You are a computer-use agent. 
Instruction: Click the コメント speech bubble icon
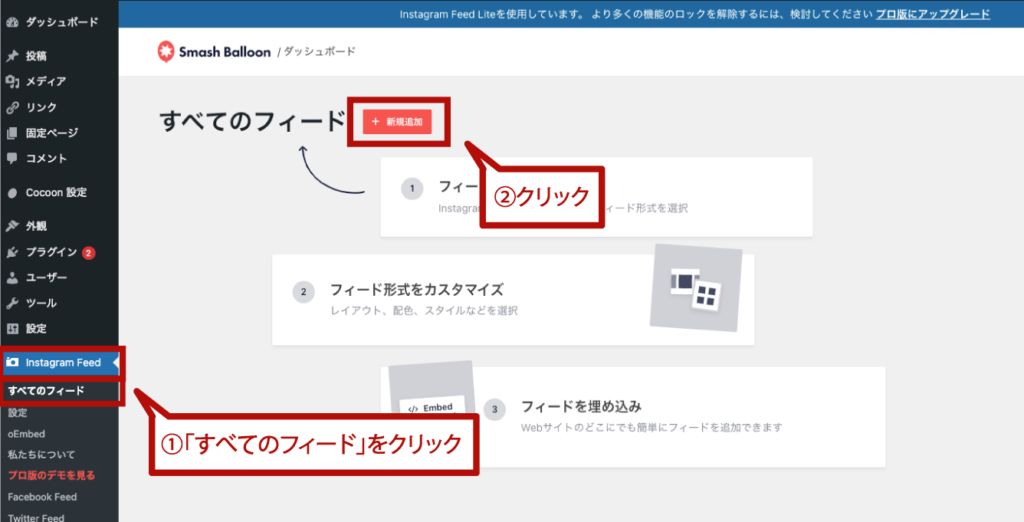12,158
